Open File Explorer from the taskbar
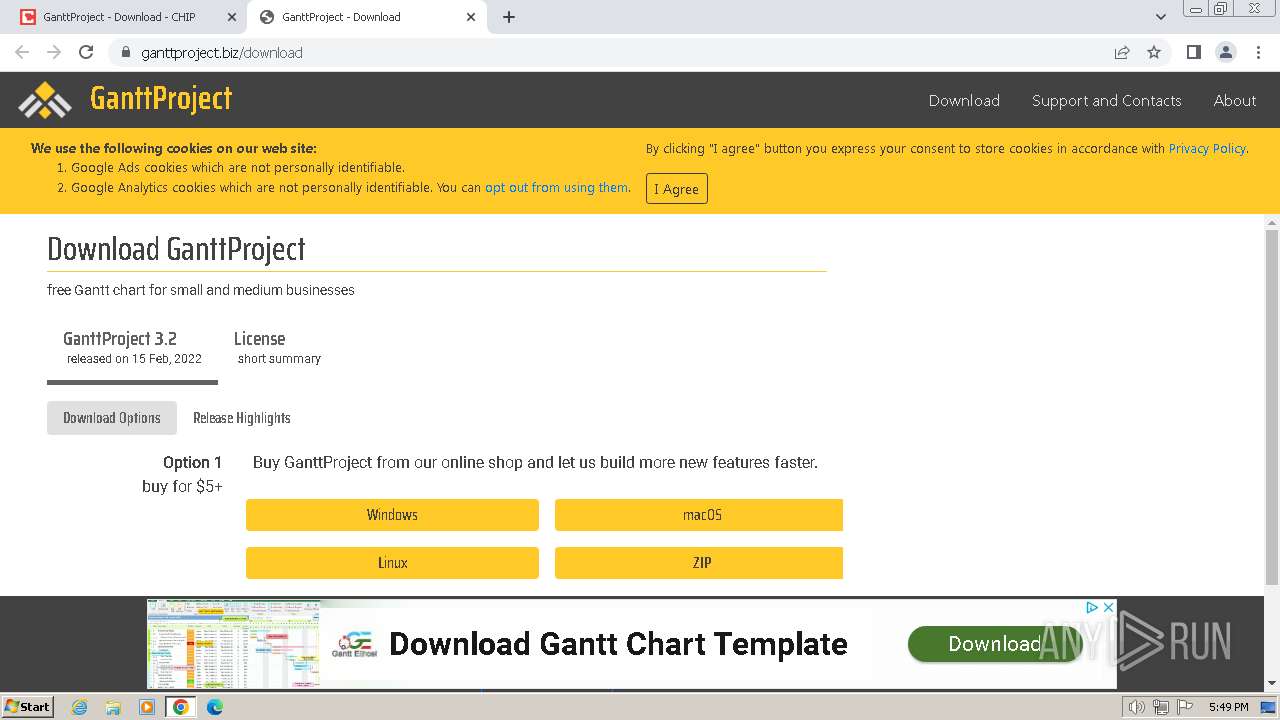This screenshot has width=1280, height=720. click(113, 707)
